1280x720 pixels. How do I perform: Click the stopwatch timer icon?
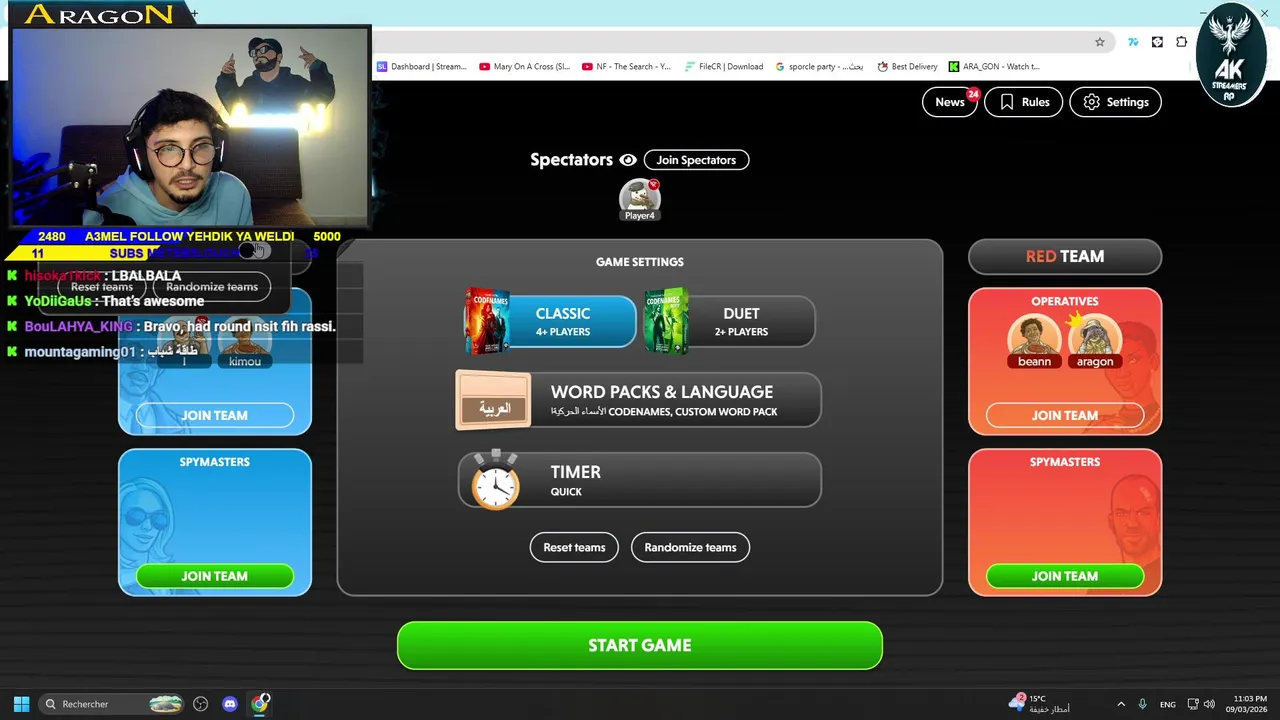coord(496,481)
